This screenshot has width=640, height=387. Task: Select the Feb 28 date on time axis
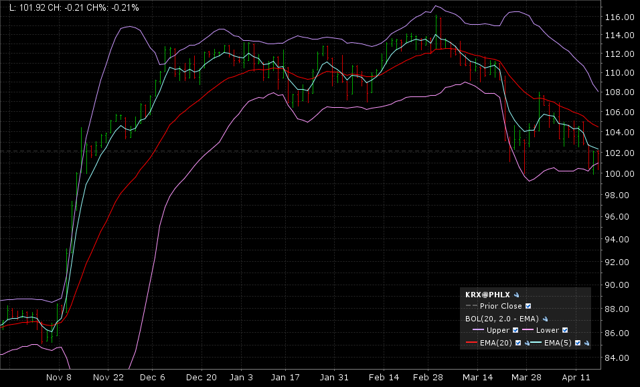[428, 378]
